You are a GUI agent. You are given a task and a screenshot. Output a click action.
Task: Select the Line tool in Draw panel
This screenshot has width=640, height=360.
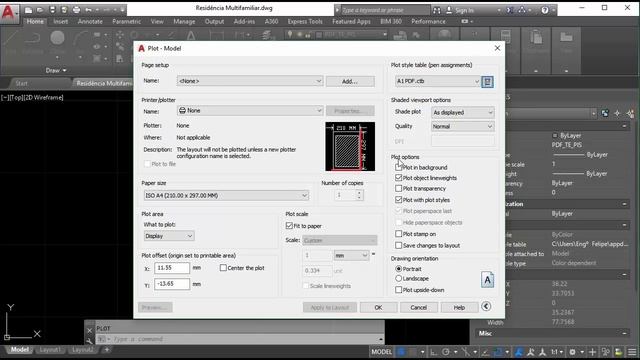tap(11, 39)
